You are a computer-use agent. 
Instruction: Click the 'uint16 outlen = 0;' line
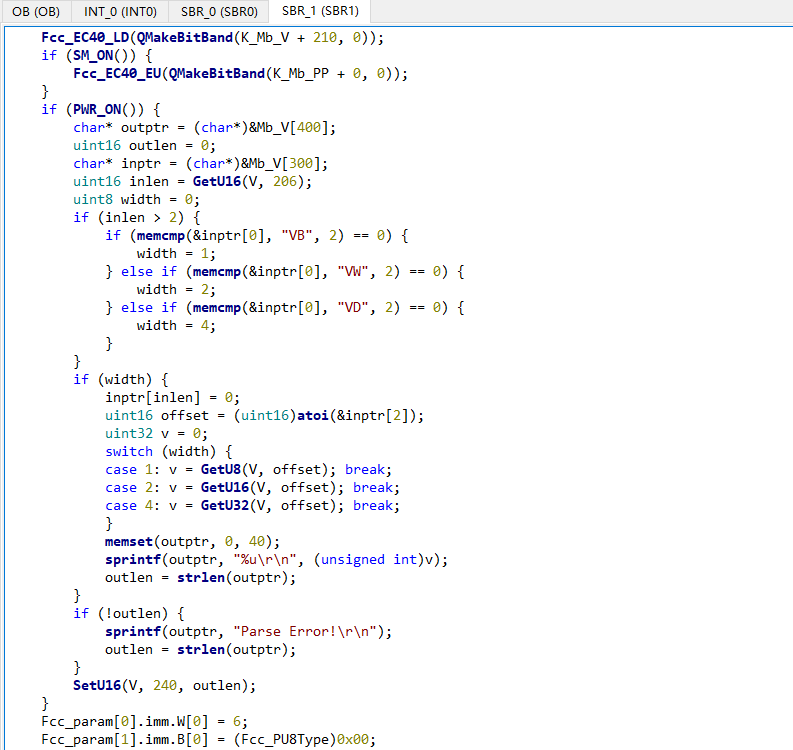(144, 146)
